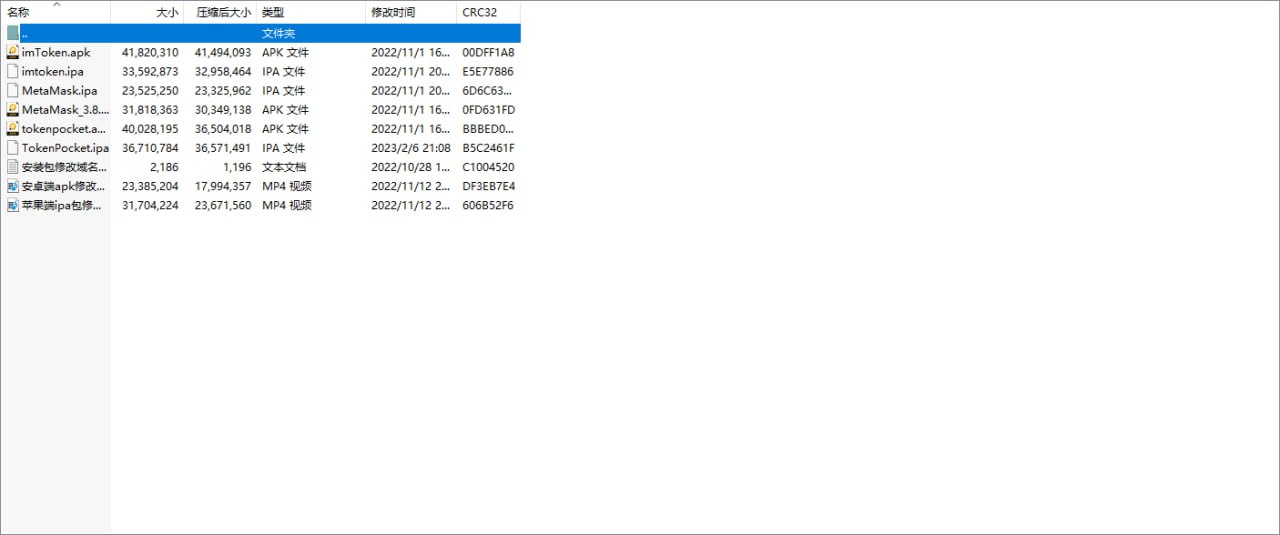1280x535 pixels.
Task: Click the size value 31,704,224
Action: click(150, 205)
